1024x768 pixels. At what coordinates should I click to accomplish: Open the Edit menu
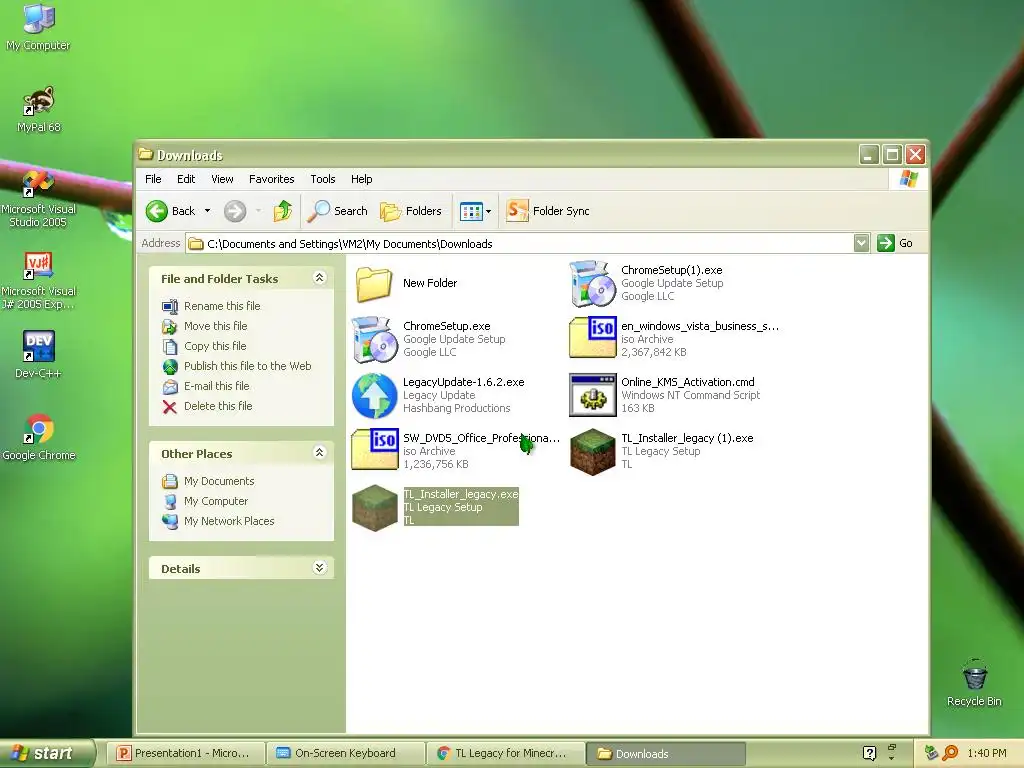(186, 179)
